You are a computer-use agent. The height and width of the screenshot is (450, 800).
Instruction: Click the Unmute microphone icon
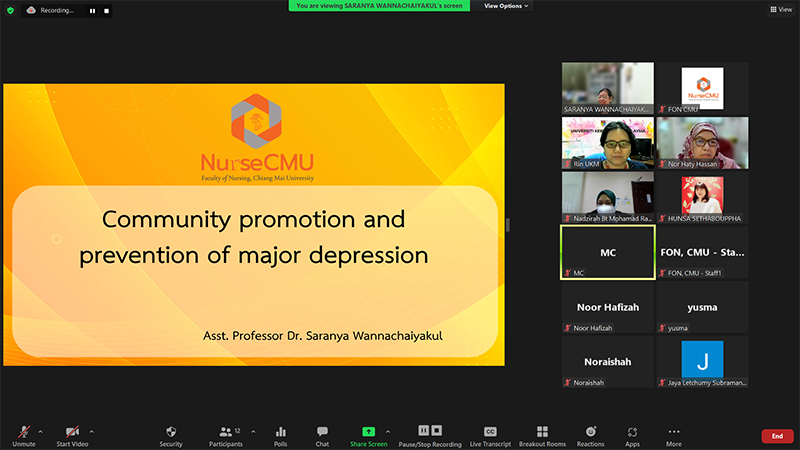click(x=23, y=432)
